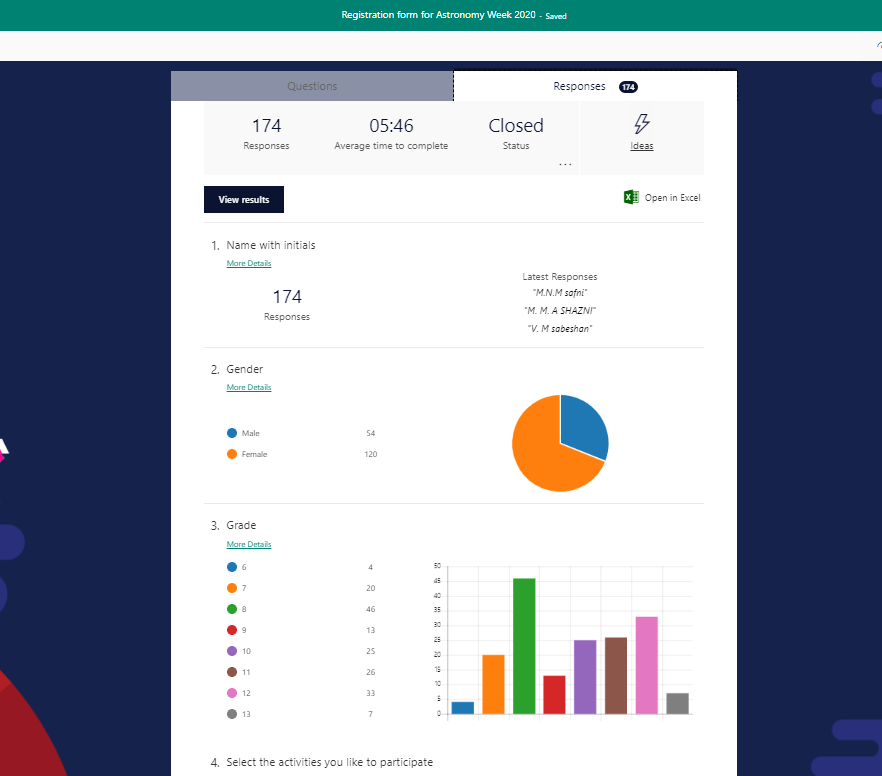882x776 pixels.
Task: Open the three-dot menu under Status
Action: point(565,164)
